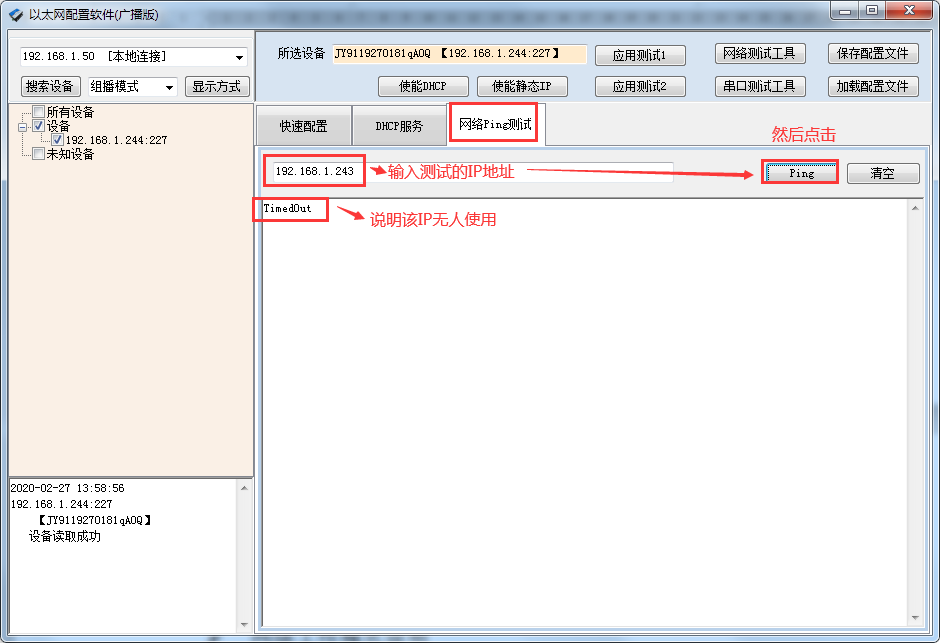Image resolution: width=940 pixels, height=643 pixels.
Task: Load configuration via 加载配置文件 button
Action: tap(873, 85)
